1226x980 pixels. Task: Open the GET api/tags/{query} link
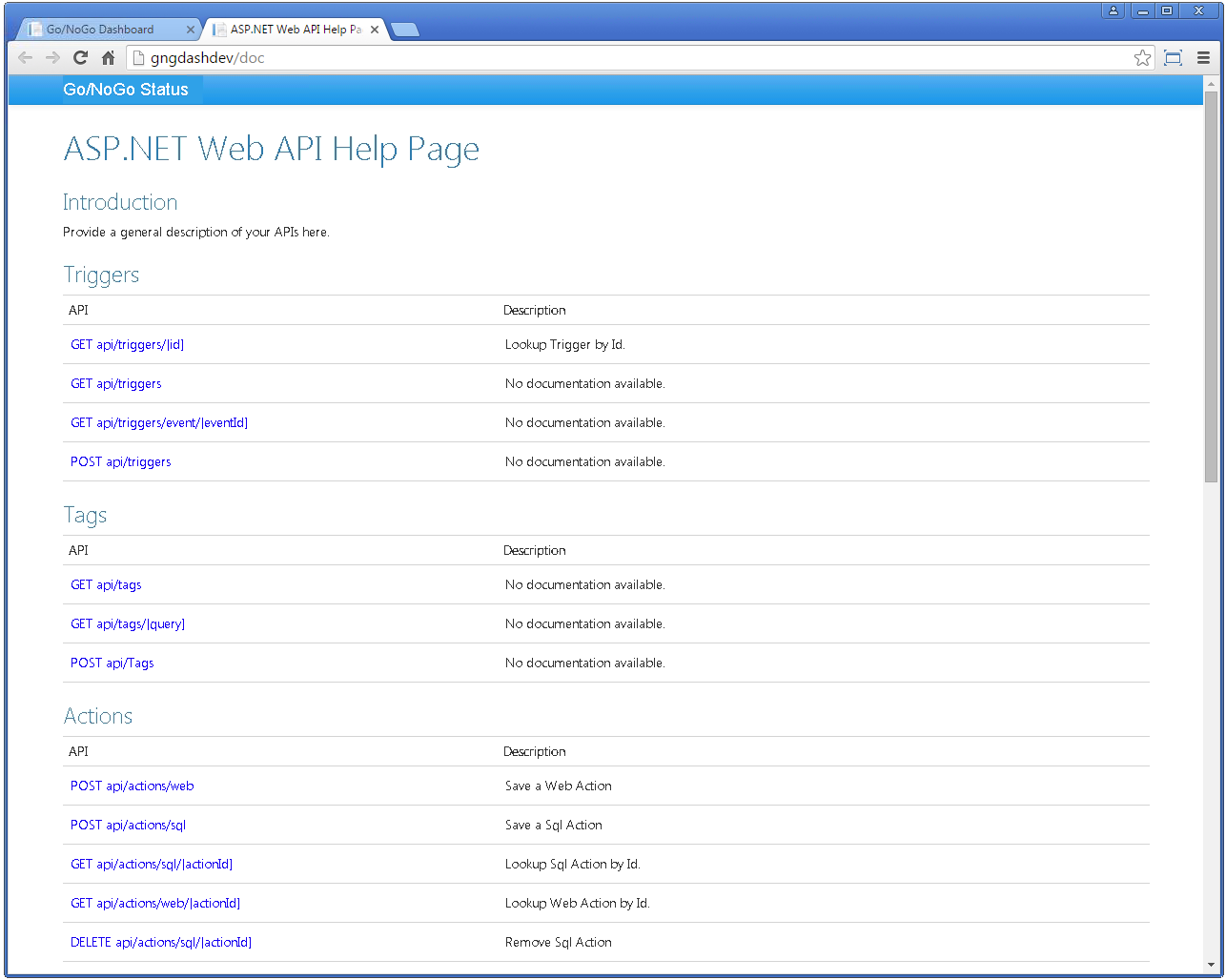pyautogui.click(x=128, y=624)
